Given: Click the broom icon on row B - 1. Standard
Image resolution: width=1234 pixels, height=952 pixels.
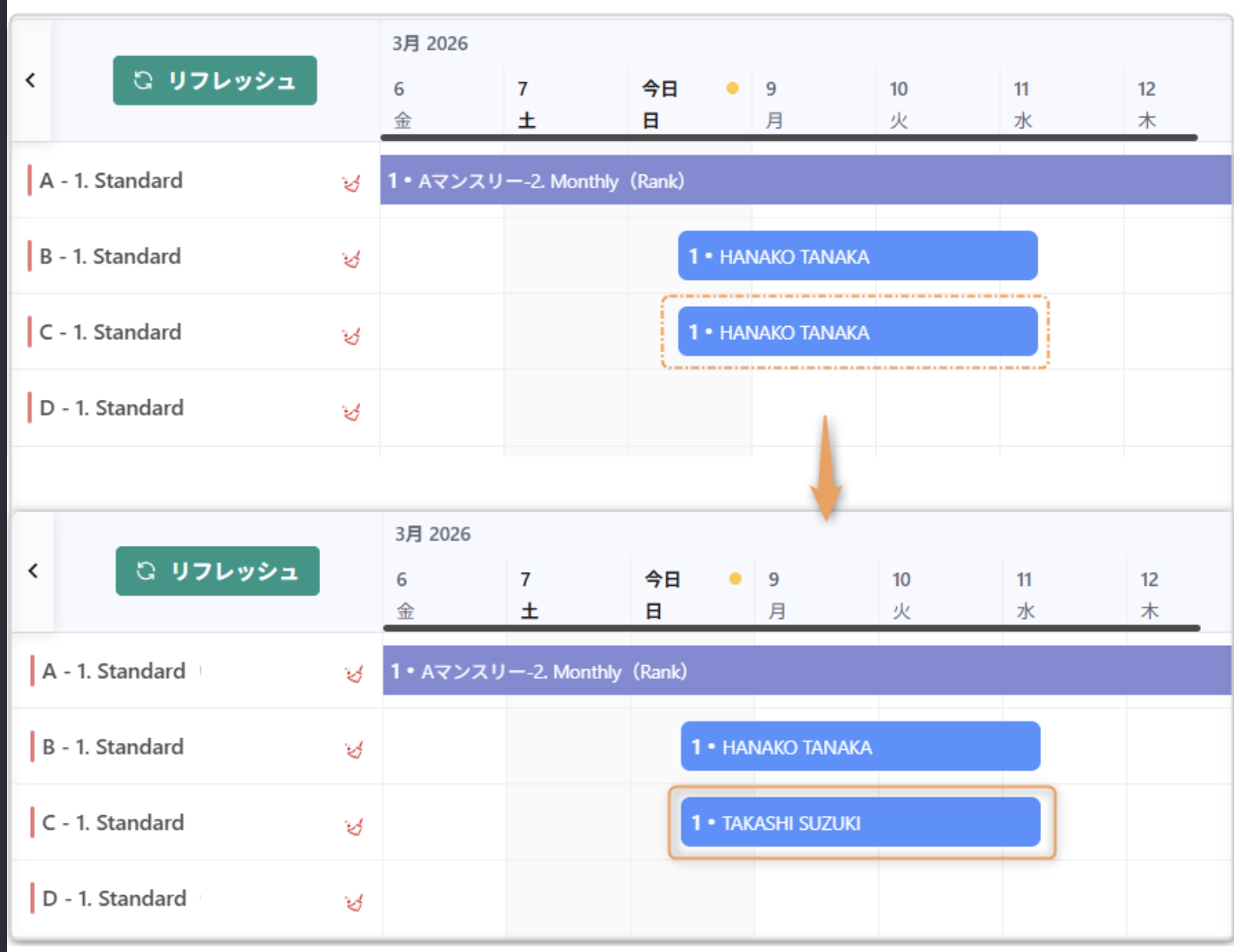Looking at the screenshot, I should point(351,257).
